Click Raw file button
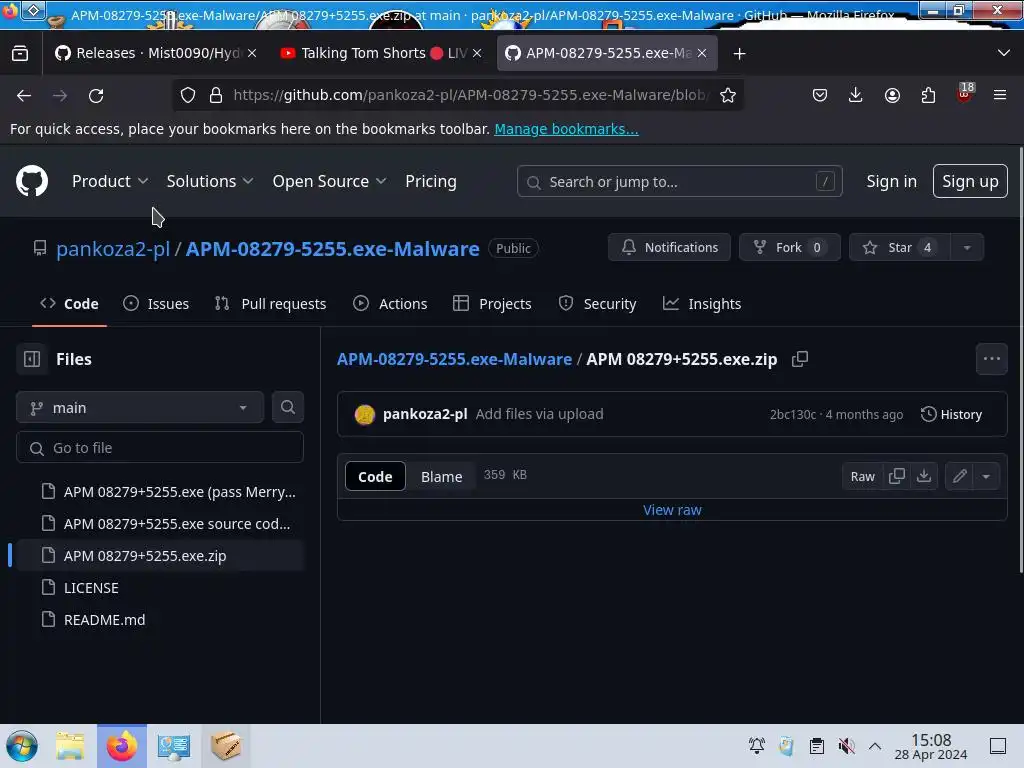The height and width of the screenshot is (768, 1024). click(862, 476)
